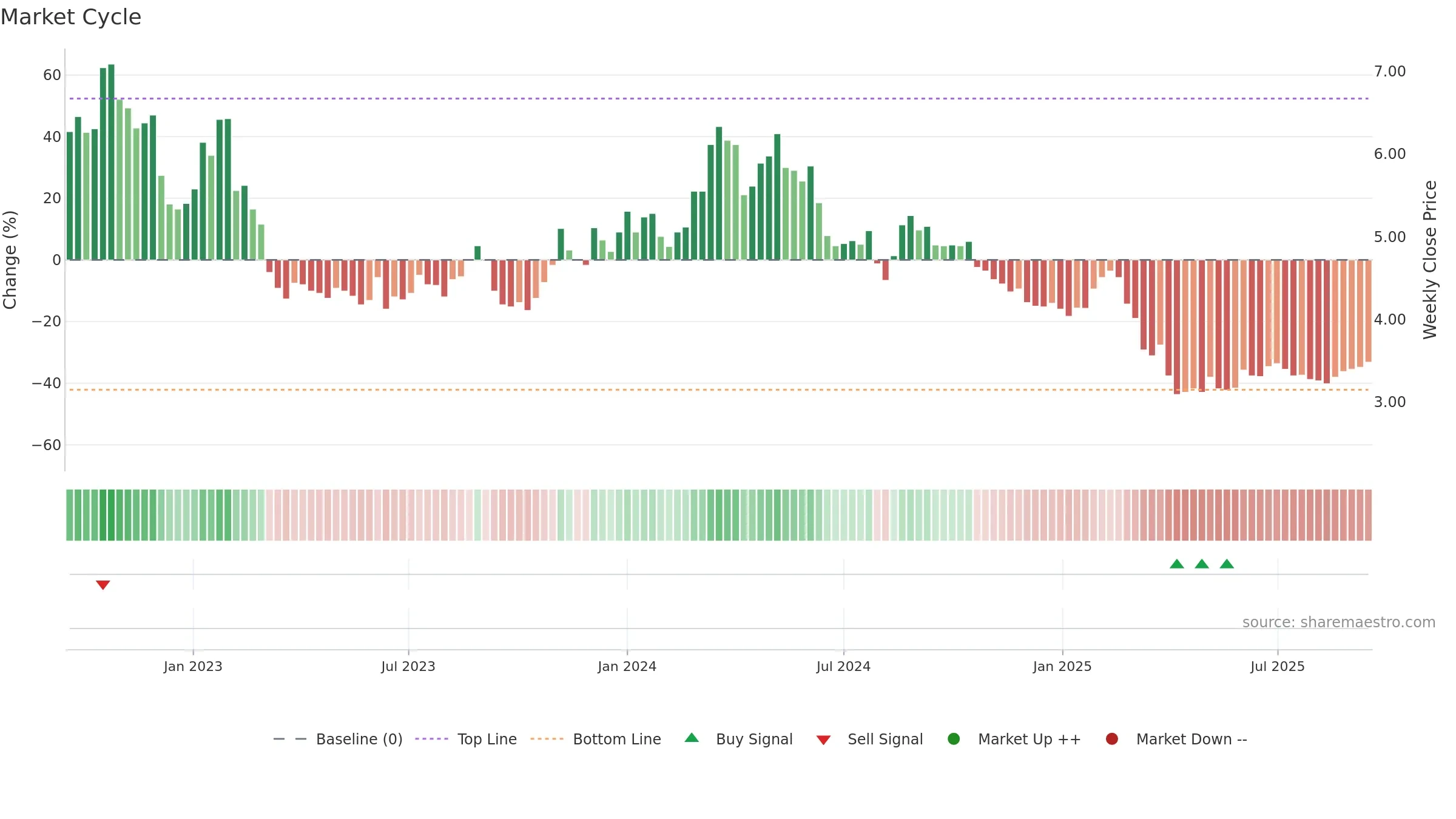Toggle the Market Up ++ legend entry
Viewport: 1456px width, 819px height.
click(1014, 739)
